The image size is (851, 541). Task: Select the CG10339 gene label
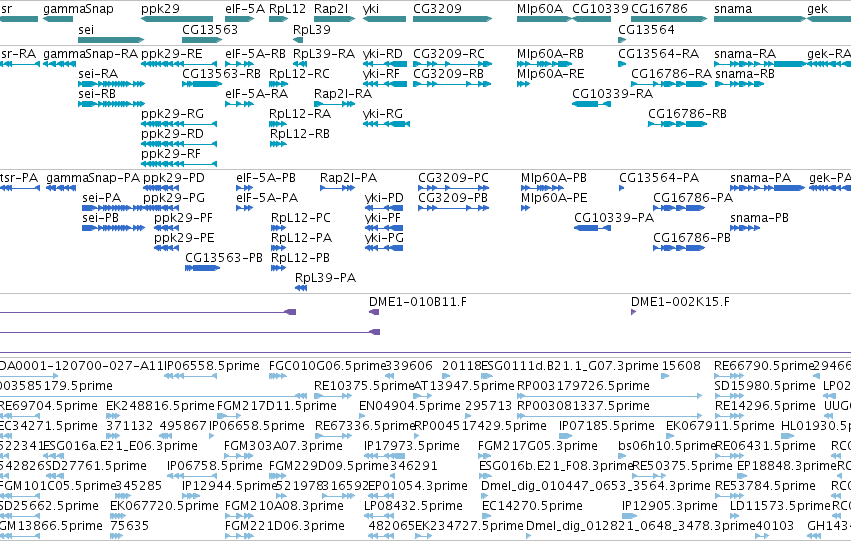coord(600,9)
